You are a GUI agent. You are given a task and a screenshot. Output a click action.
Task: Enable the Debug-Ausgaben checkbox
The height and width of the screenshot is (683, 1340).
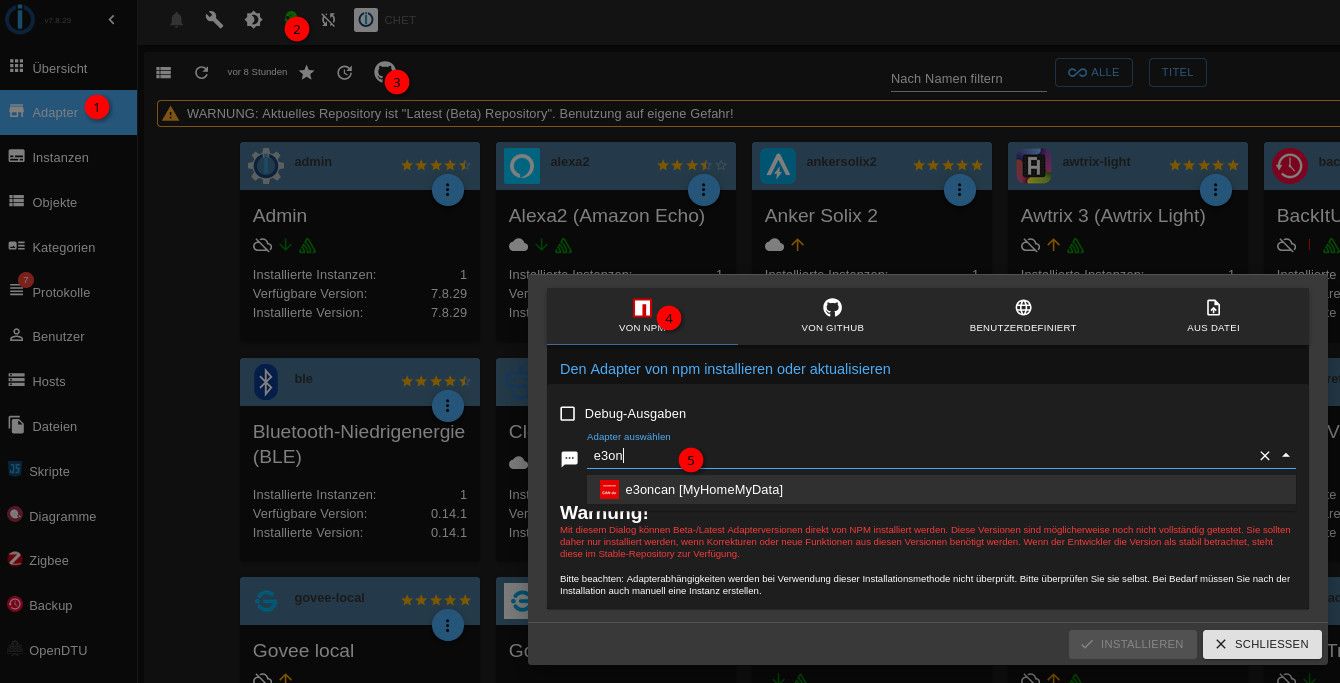(x=568, y=413)
